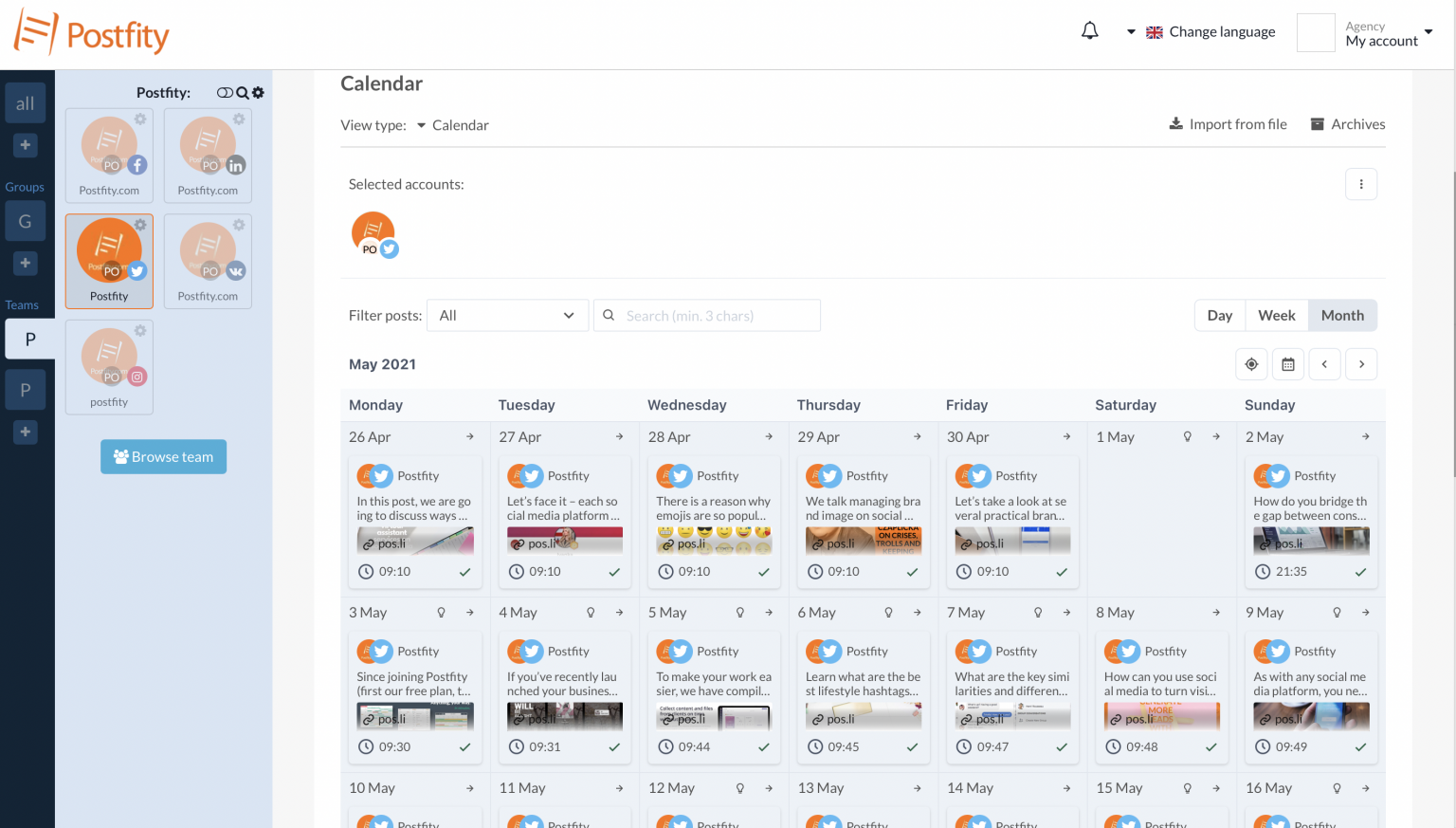Focus the post search field
1456x828 pixels.
[x=706, y=316]
